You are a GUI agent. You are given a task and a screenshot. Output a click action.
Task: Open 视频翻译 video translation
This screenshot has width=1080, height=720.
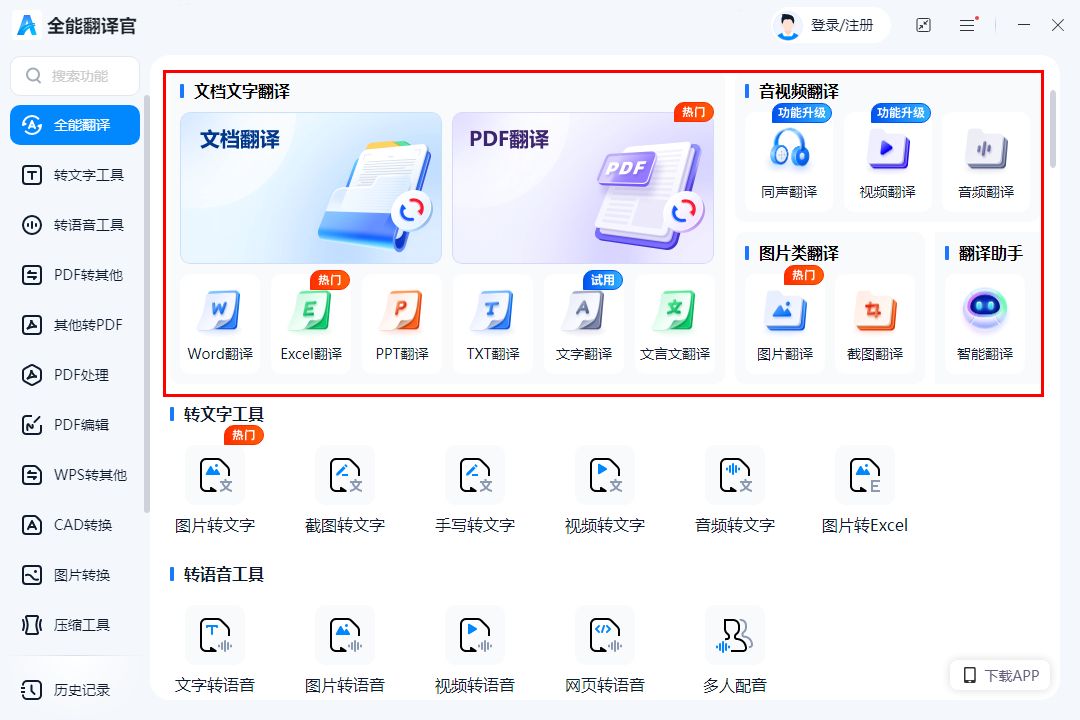coord(888,162)
